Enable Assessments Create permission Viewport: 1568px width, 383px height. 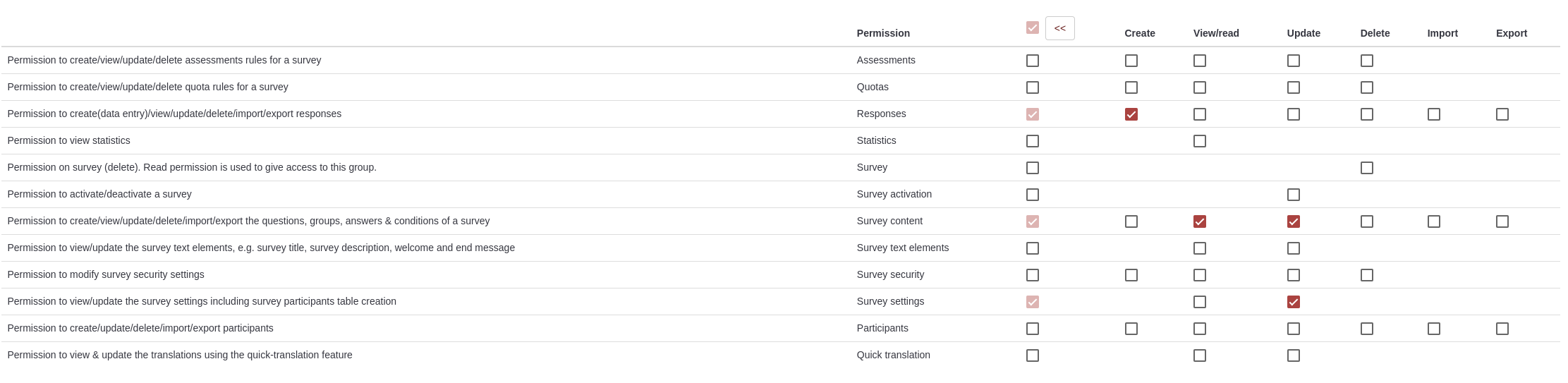click(1131, 61)
